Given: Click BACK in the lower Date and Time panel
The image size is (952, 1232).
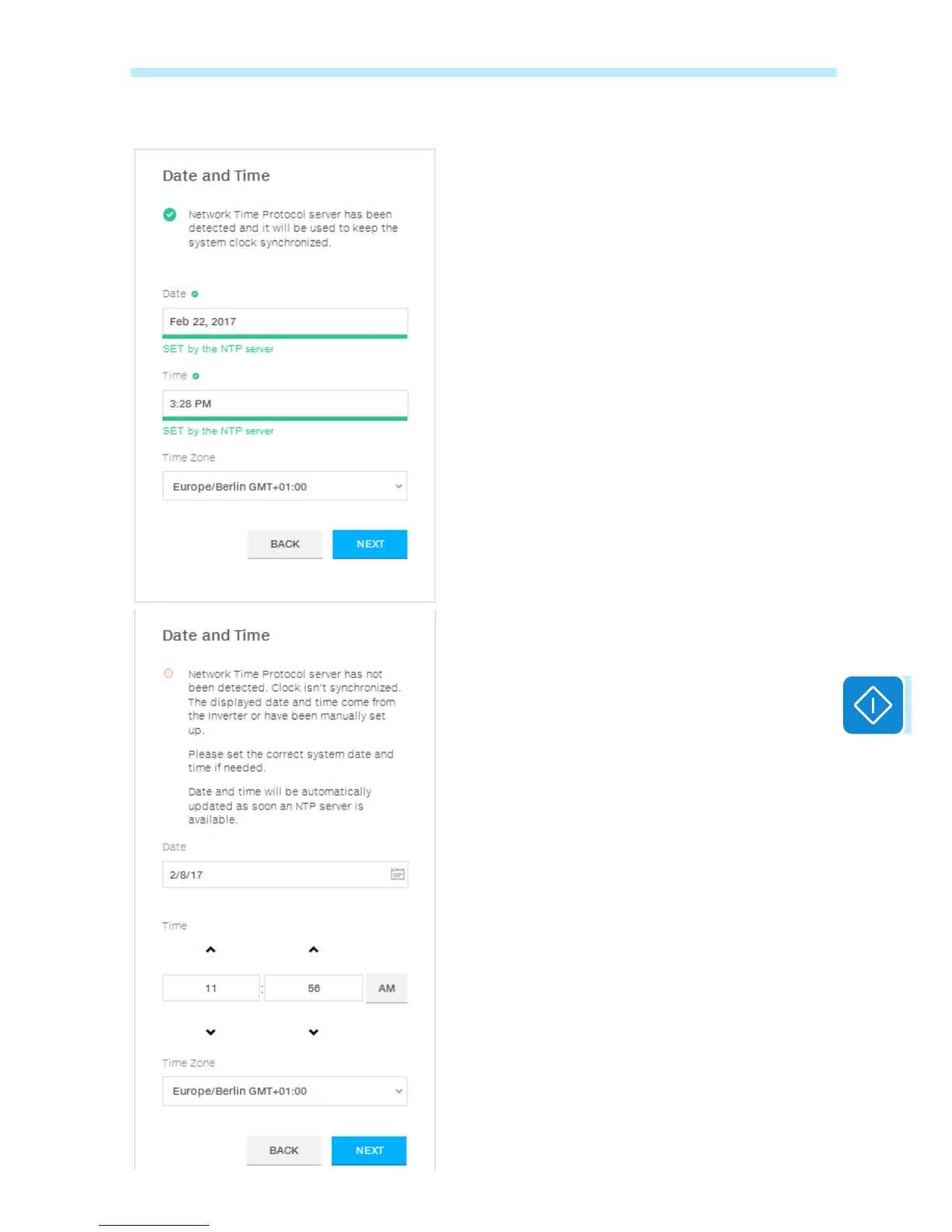Looking at the screenshot, I should (x=284, y=1150).
